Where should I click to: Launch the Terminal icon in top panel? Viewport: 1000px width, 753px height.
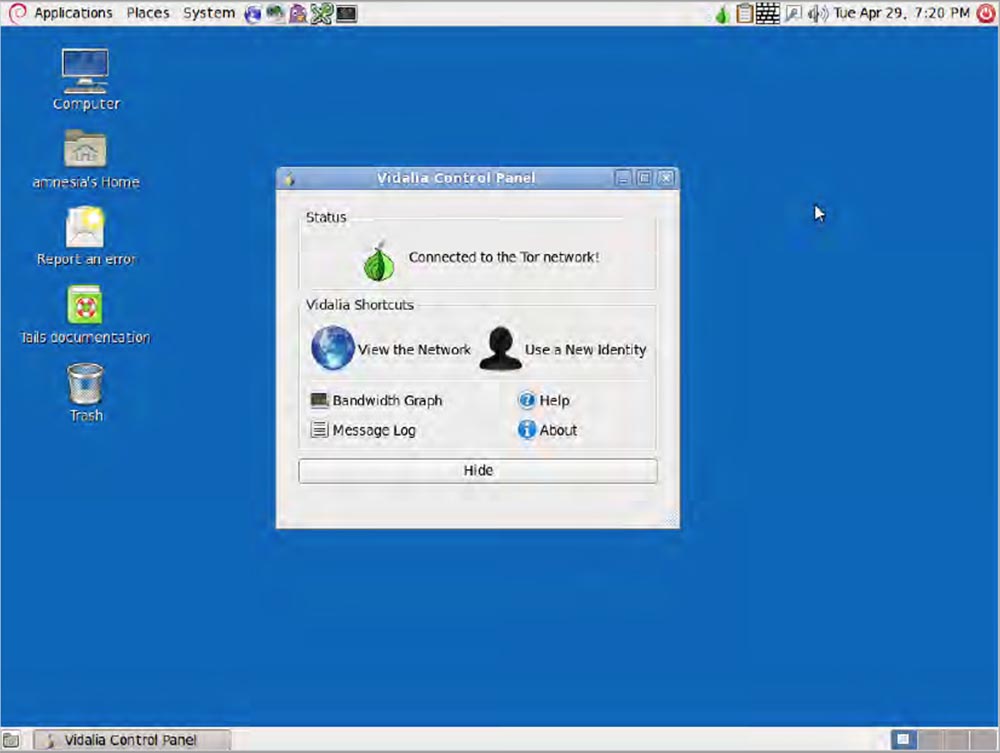(346, 13)
